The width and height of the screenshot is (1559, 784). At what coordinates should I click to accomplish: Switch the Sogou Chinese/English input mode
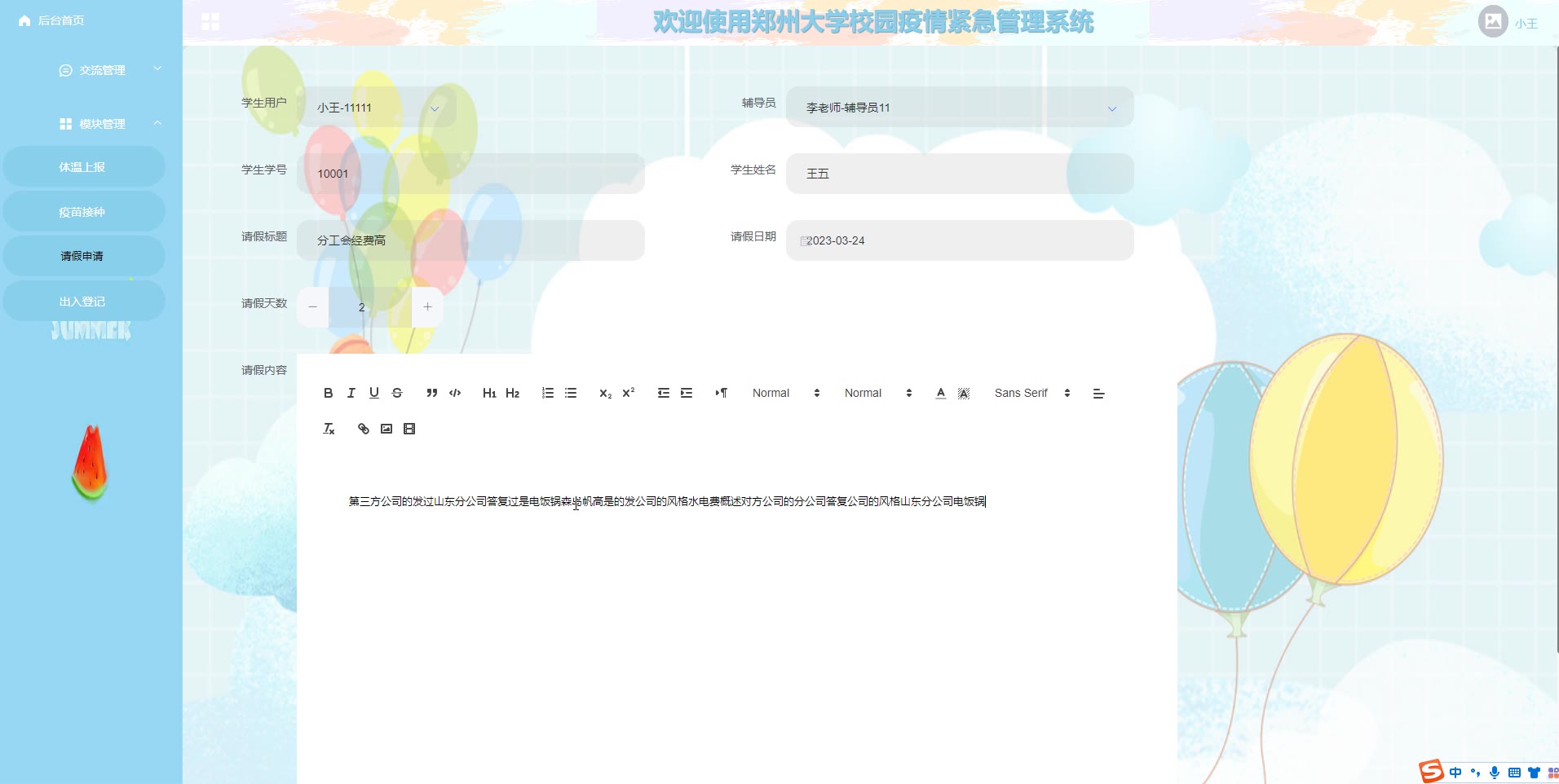click(1455, 773)
